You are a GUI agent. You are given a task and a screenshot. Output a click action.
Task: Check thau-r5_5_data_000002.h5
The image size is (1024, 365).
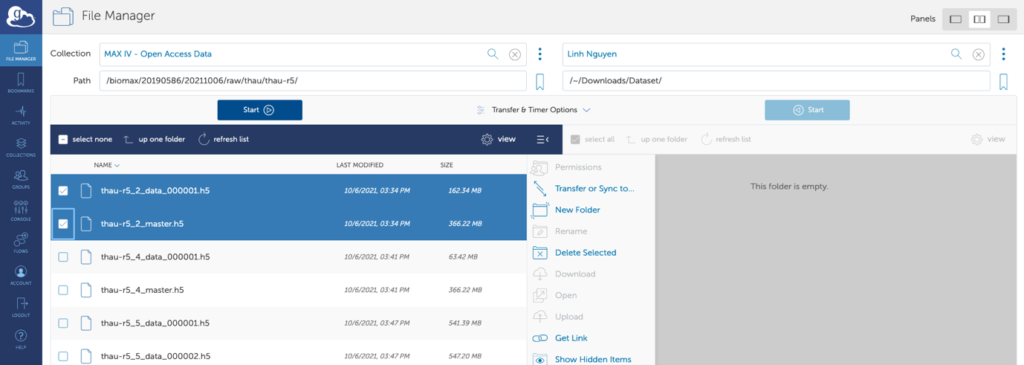pyautogui.click(x=63, y=357)
